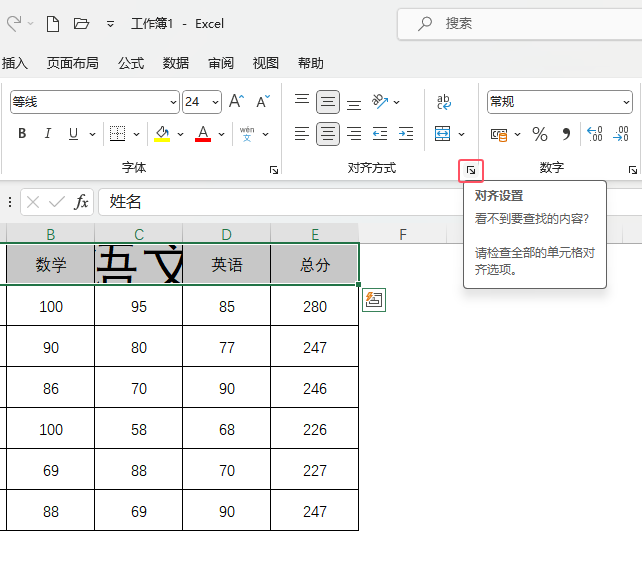Open the 字体 dialog launcher

click(x=274, y=170)
